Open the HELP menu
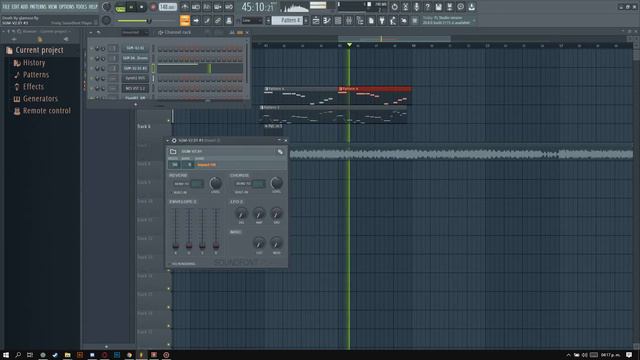The width and height of the screenshot is (640, 360). click(x=93, y=7)
